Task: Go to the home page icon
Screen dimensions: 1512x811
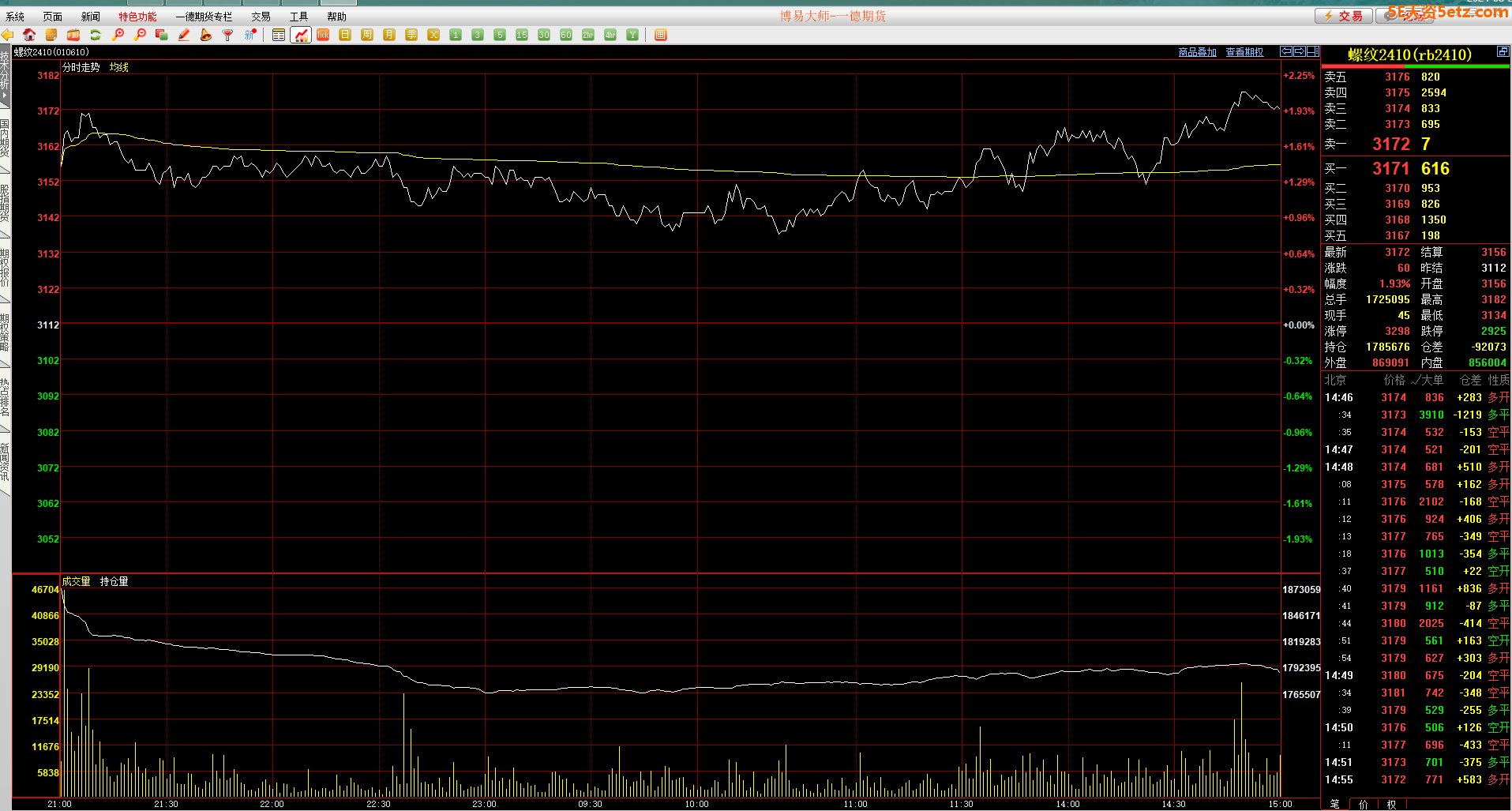Action: 29,35
